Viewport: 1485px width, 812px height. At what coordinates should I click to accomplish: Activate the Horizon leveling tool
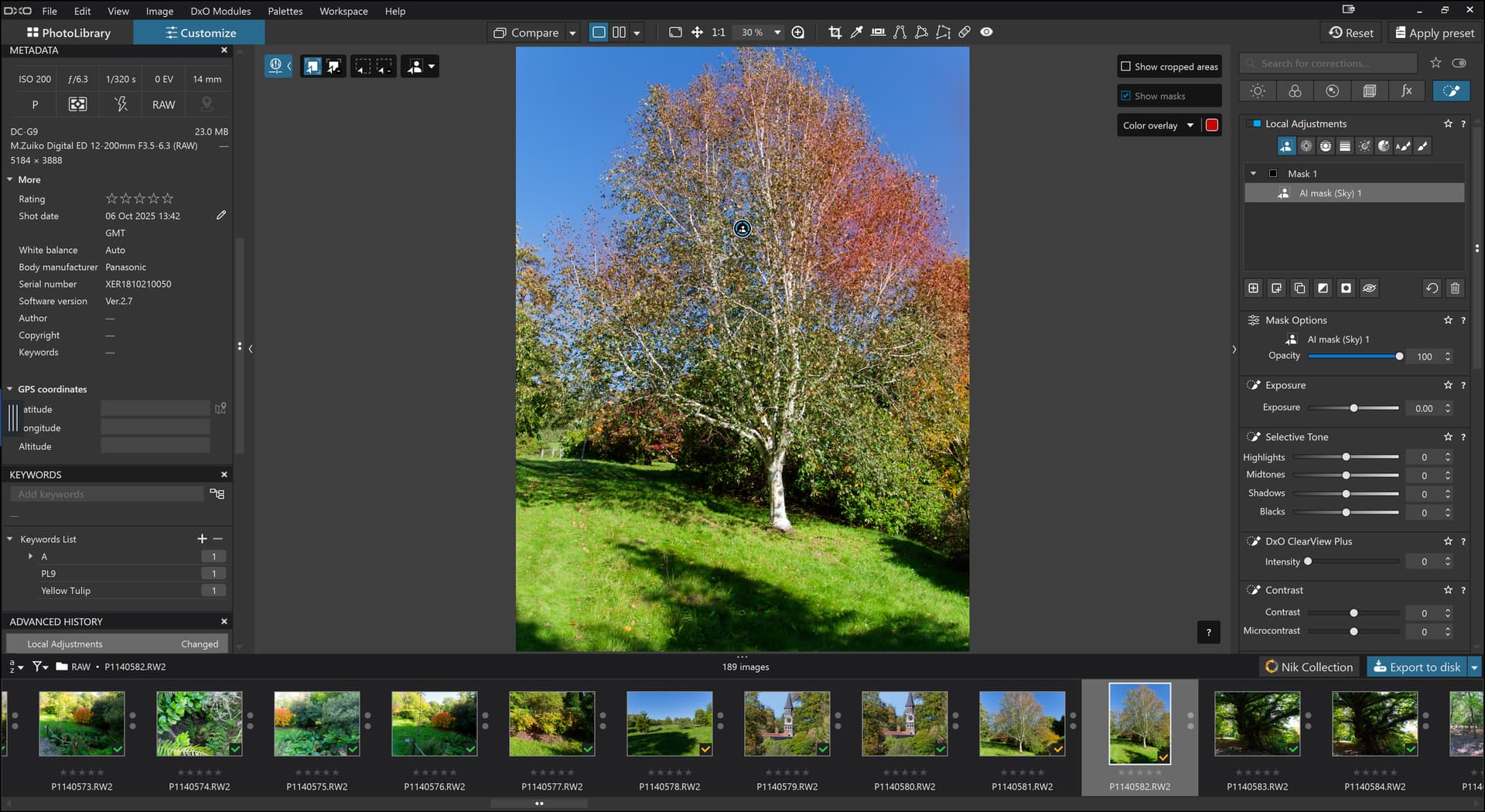(x=878, y=32)
